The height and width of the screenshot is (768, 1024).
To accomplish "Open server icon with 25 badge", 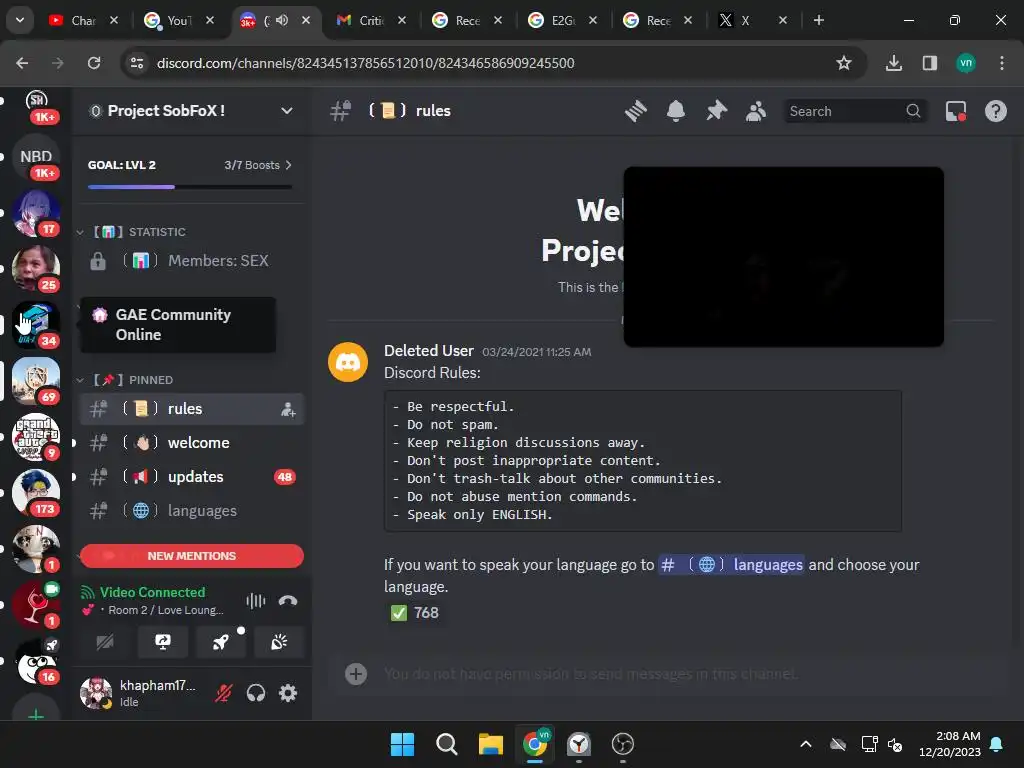I will coord(36,269).
